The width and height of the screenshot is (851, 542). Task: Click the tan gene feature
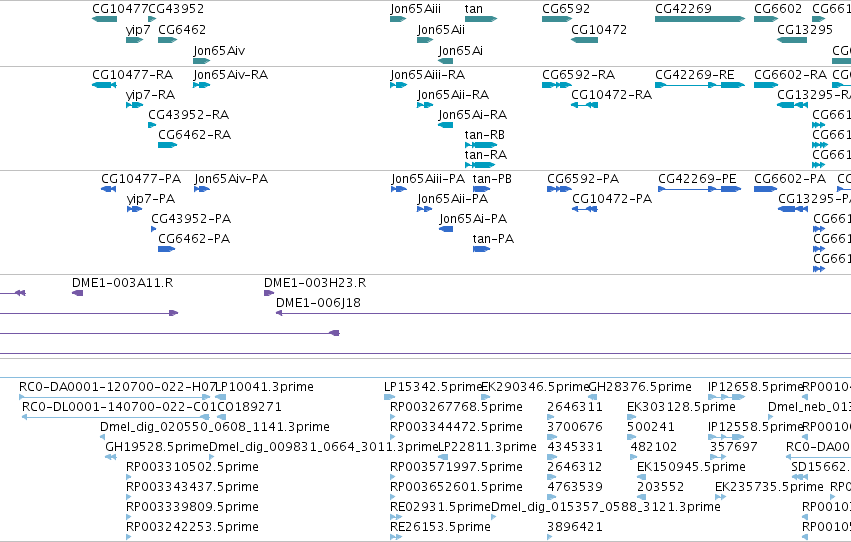point(481,19)
